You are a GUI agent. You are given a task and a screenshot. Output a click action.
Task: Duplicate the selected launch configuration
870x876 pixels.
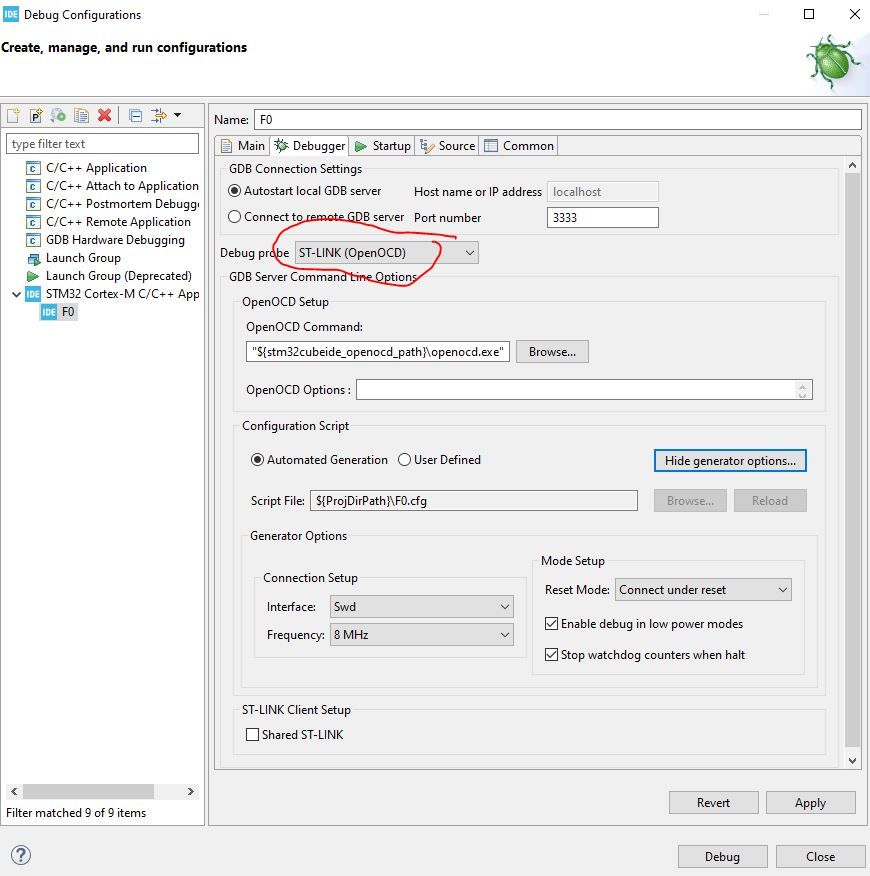pyautogui.click(x=82, y=116)
